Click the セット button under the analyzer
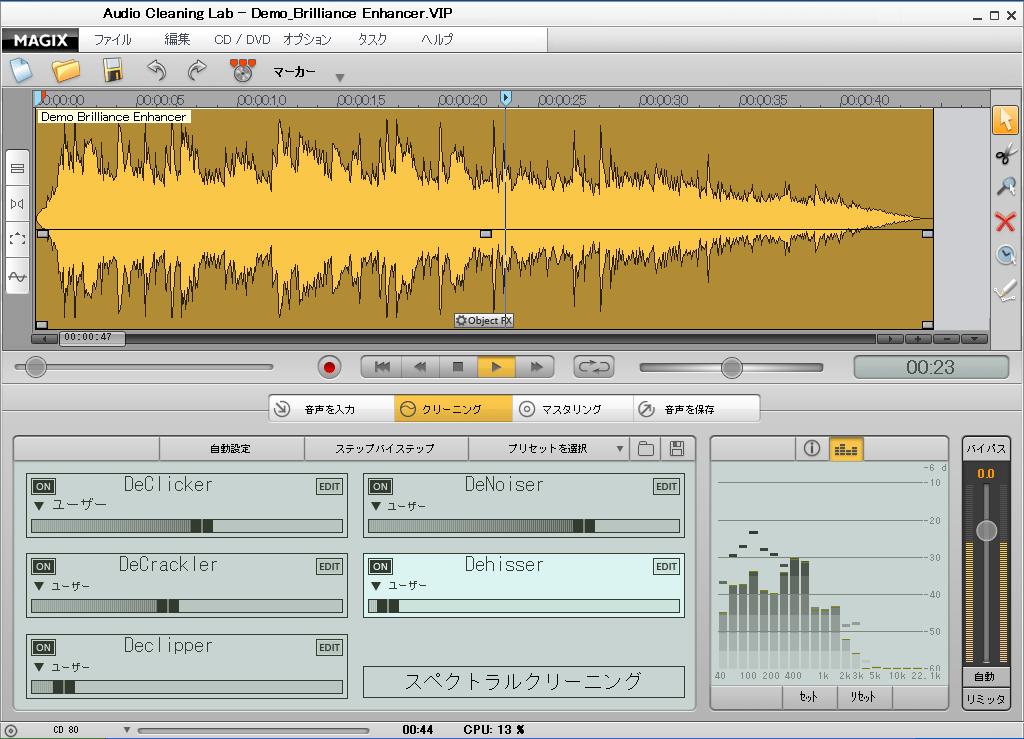Screen dimensions: 1024x739 coord(809,697)
